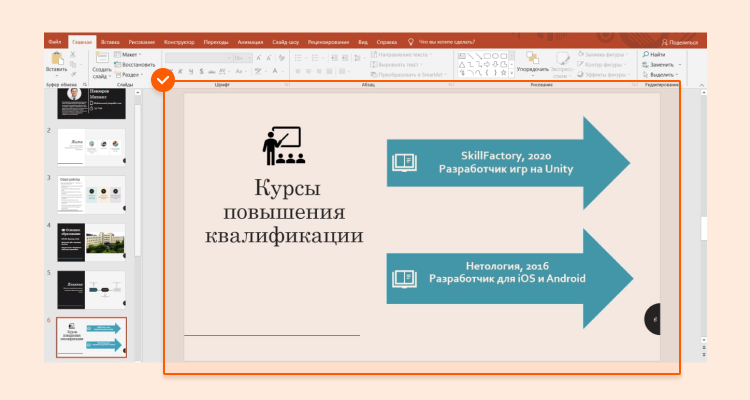750x400 pixels.
Task: Toggle bulleted list button
Action: 298,58
